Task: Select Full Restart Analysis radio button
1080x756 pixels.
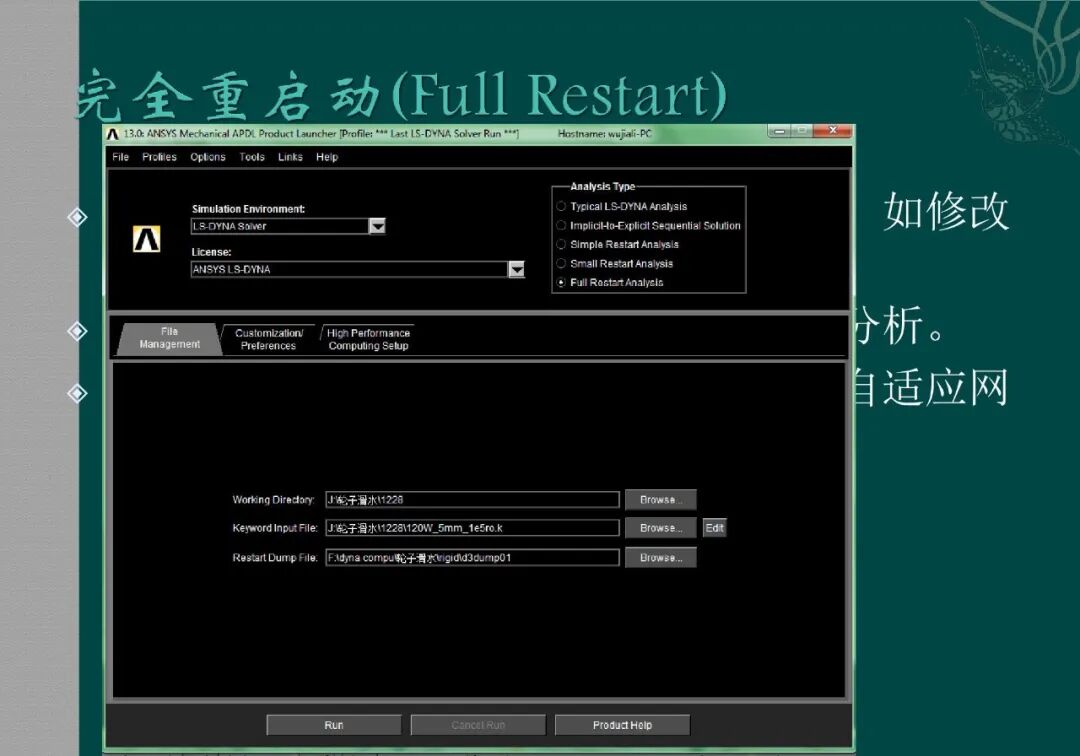Action: 561,282
